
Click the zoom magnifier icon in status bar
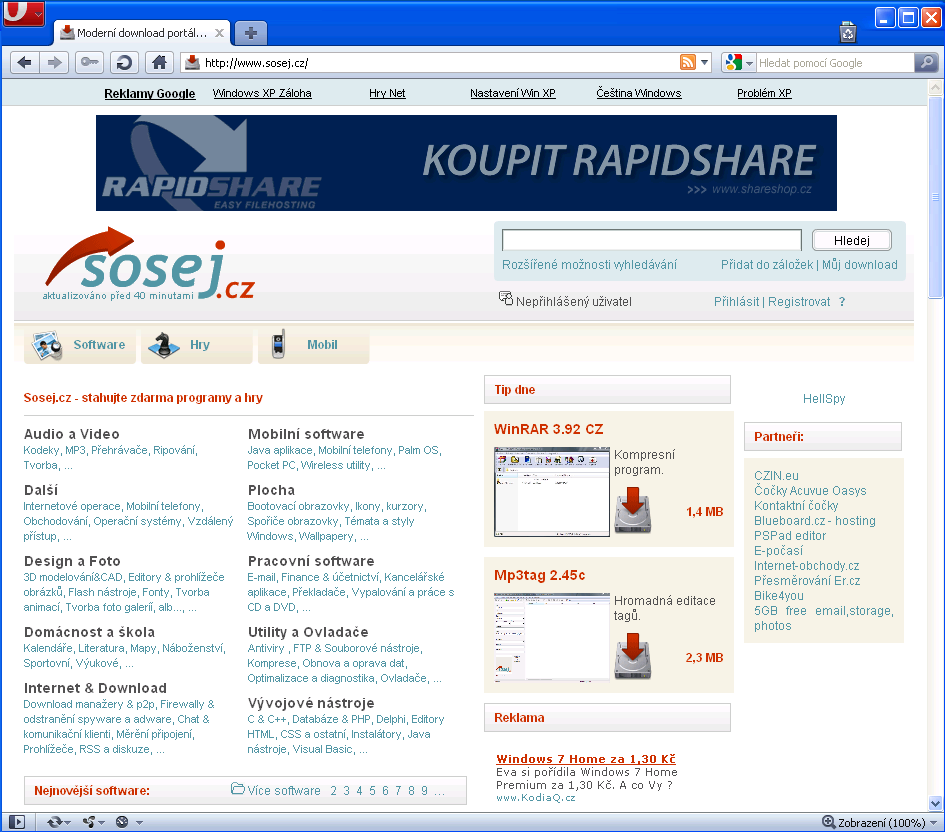pyautogui.click(x=829, y=822)
